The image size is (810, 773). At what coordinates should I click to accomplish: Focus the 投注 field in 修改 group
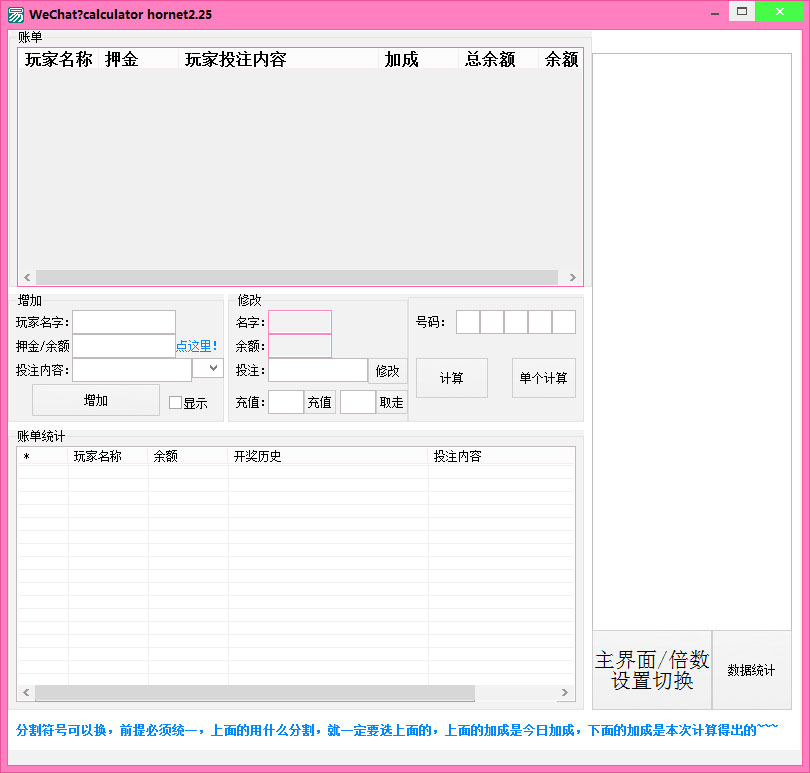(318, 370)
